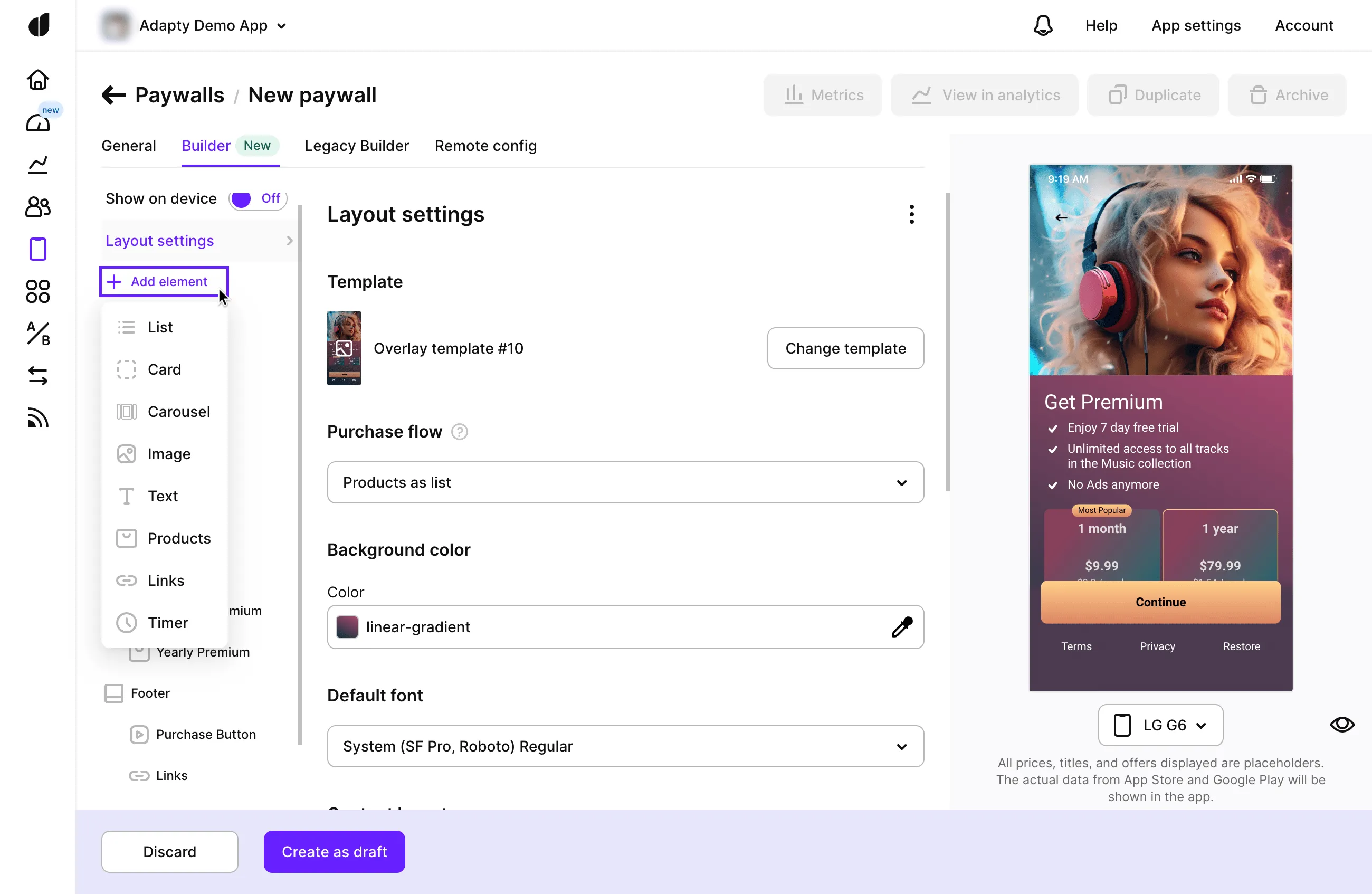Open the feed/events sidebar icon

pyautogui.click(x=38, y=418)
